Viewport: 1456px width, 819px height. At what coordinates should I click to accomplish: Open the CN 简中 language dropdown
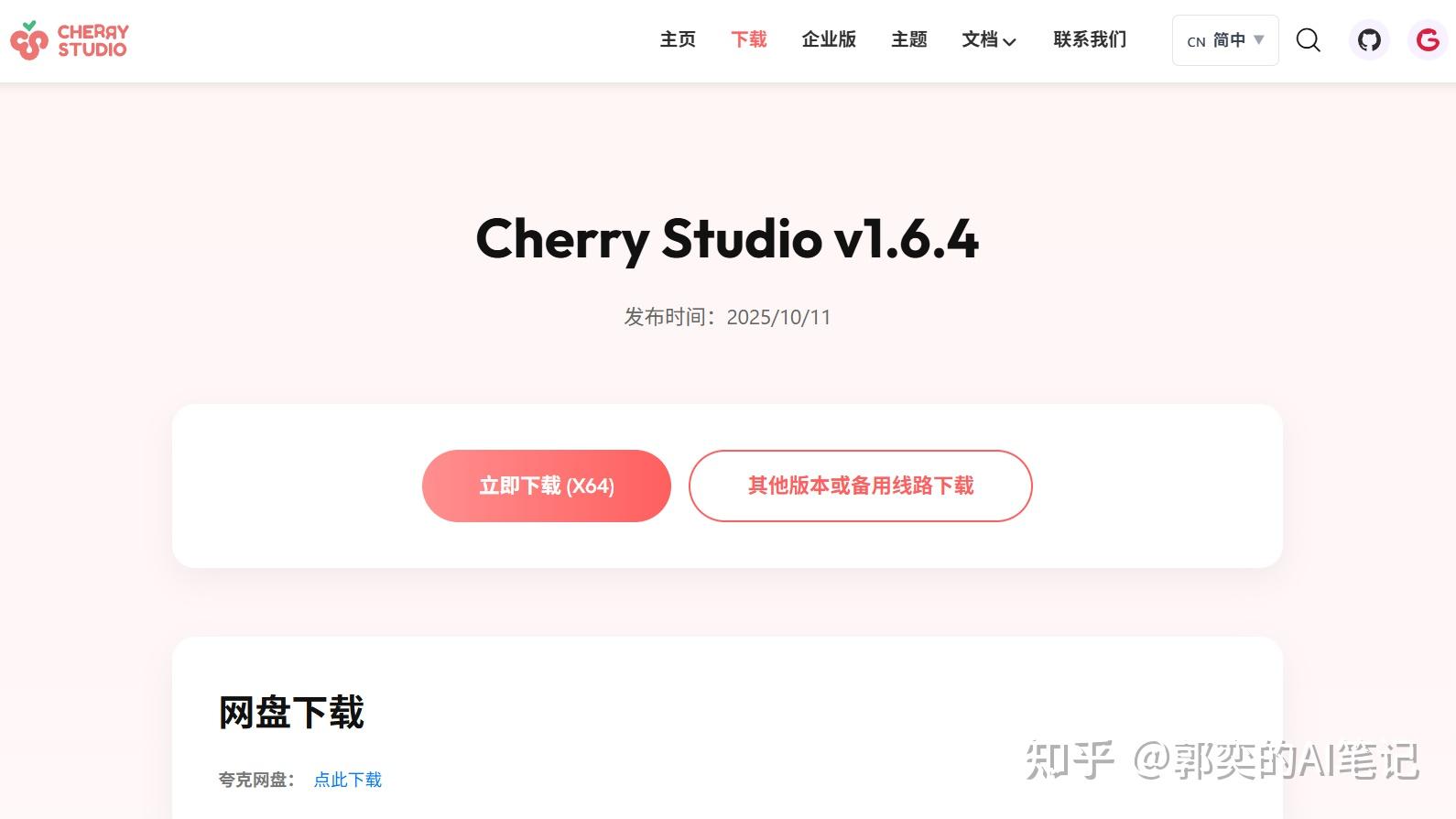pos(1225,40)
